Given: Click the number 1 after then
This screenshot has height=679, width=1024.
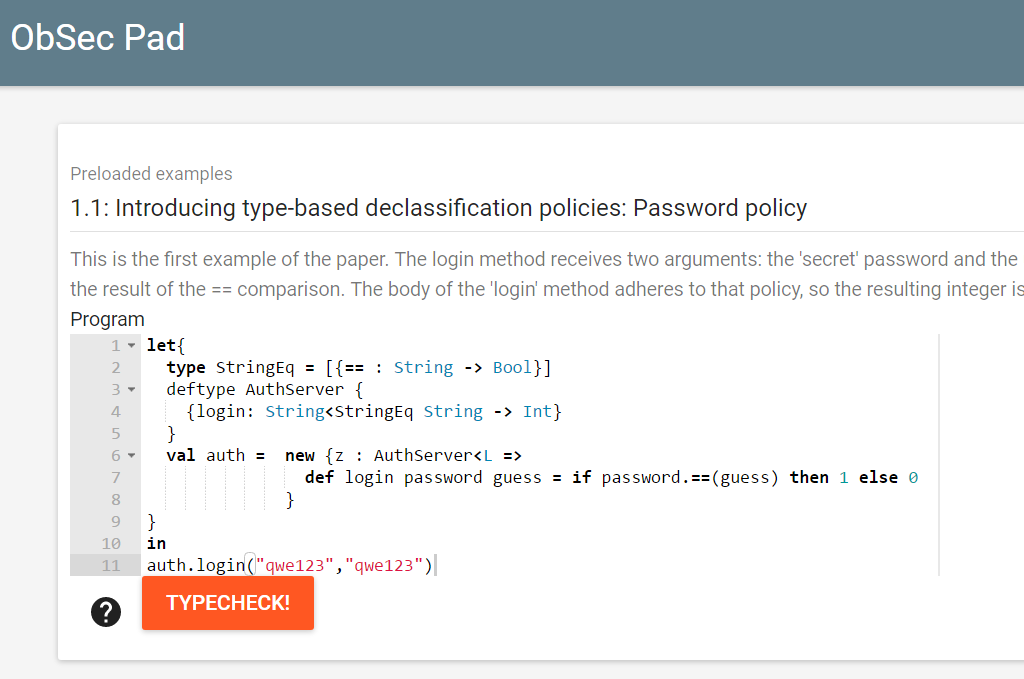Looking at the screenshot, I should tap(844, 478).
